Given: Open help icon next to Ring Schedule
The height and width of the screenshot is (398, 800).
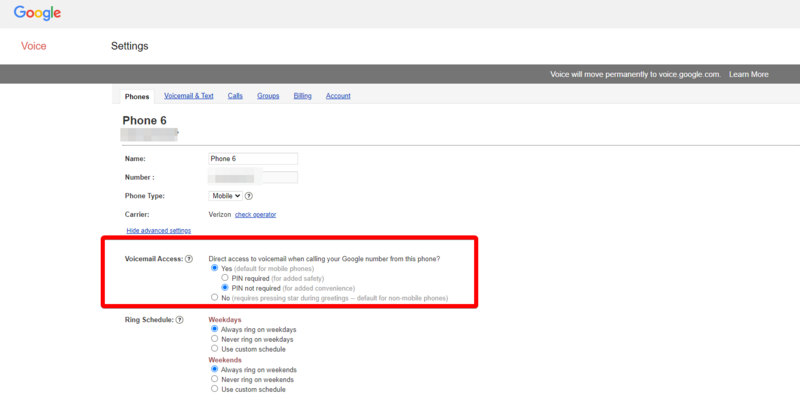Looking at the screenshot, I should (180, 320).
